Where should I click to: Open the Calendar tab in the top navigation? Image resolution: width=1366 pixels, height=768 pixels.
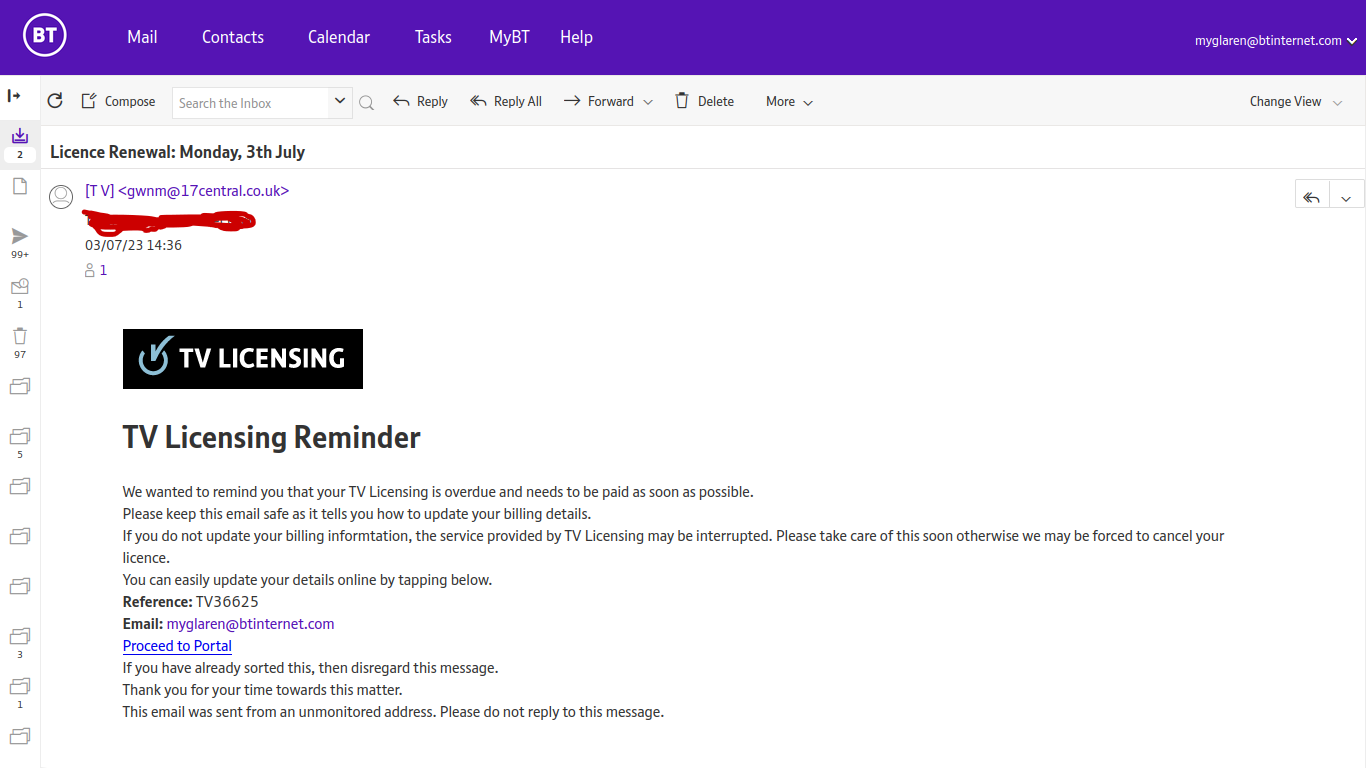pyautogui.click(x=339, y=37)
